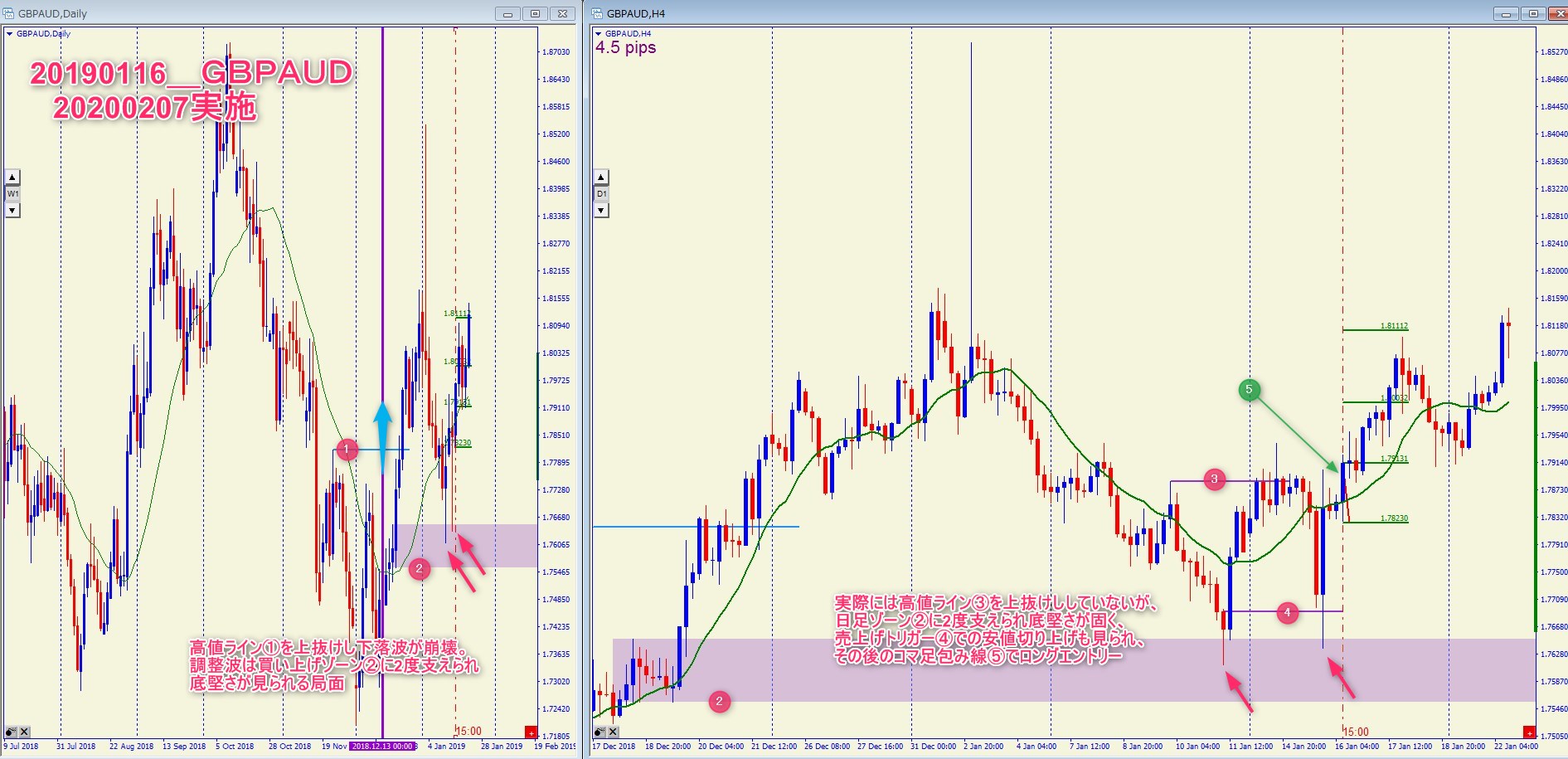Click the GBPAUD,Daily window title icon
This screenshot has width=1568, height=759.
coord(8,13)
